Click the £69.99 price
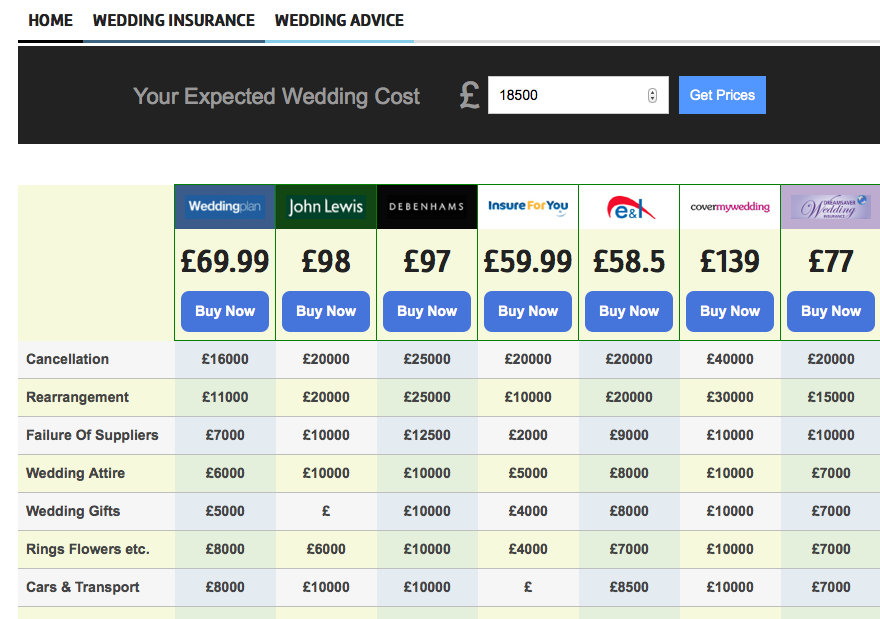Image resolution: width=880 pixels, height=619 pixels. (x=224, y=262)
